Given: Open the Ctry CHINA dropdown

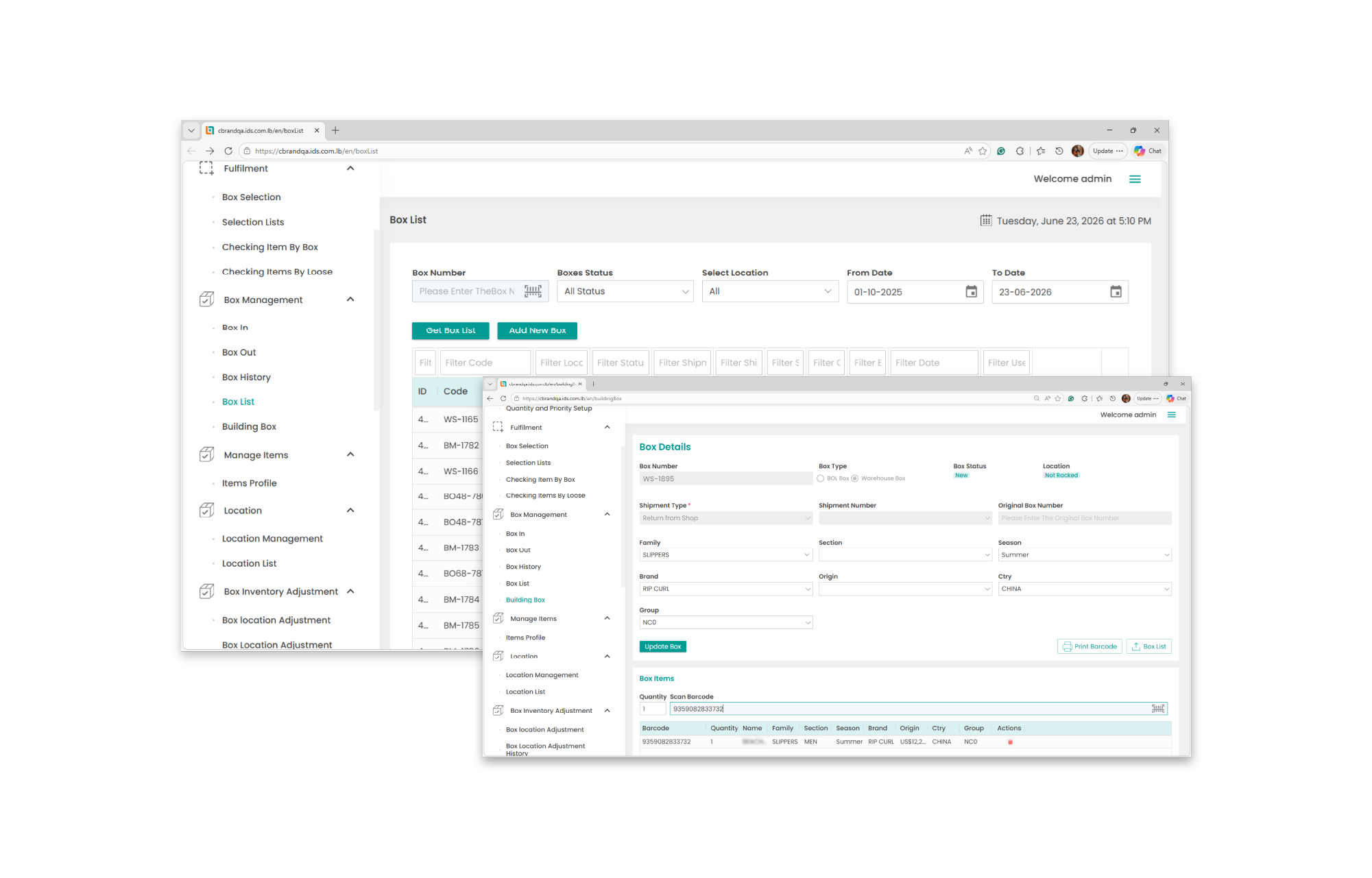Looking at the screenshot, I should [x=1084, y=589].
